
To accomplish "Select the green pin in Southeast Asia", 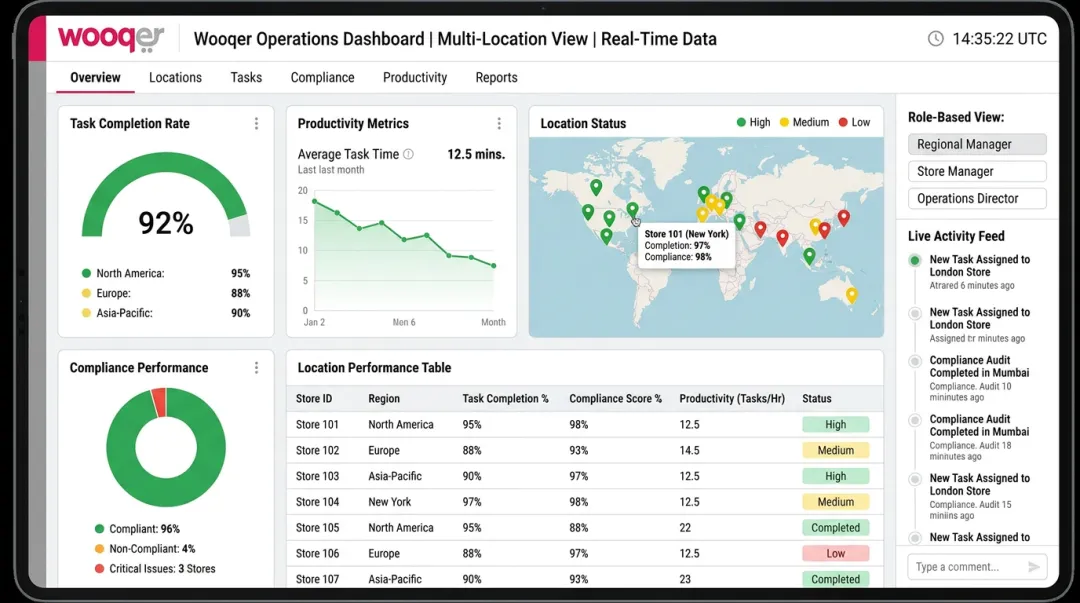I will [809, 256].
